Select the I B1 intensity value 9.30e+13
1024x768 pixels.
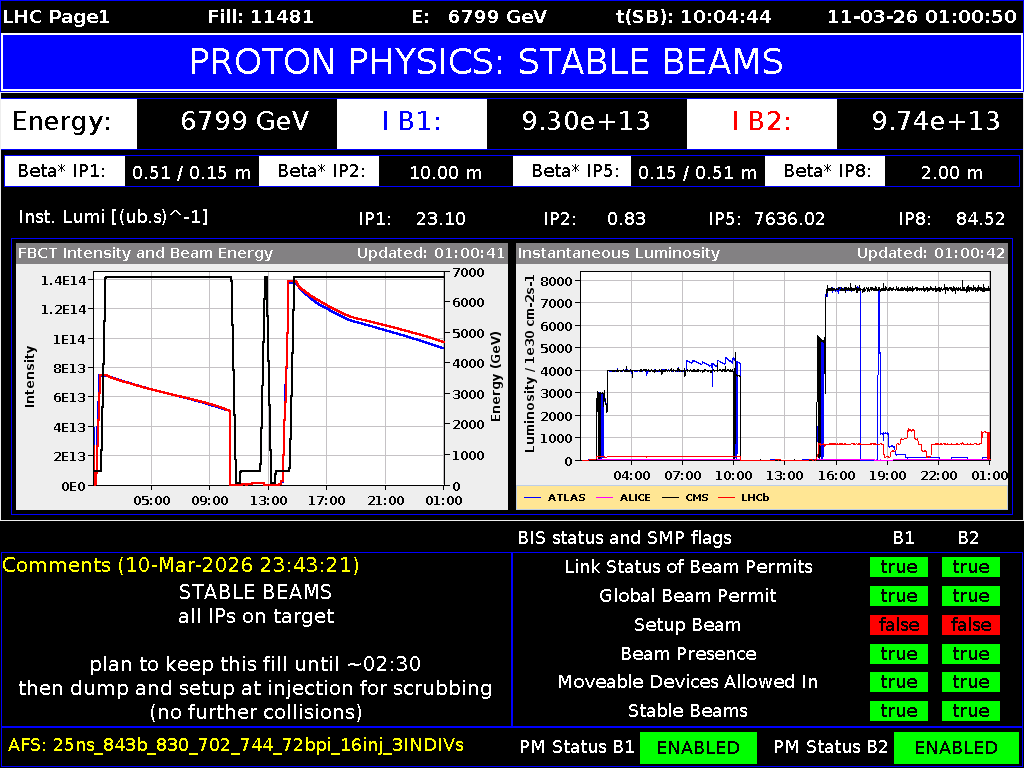588,124
